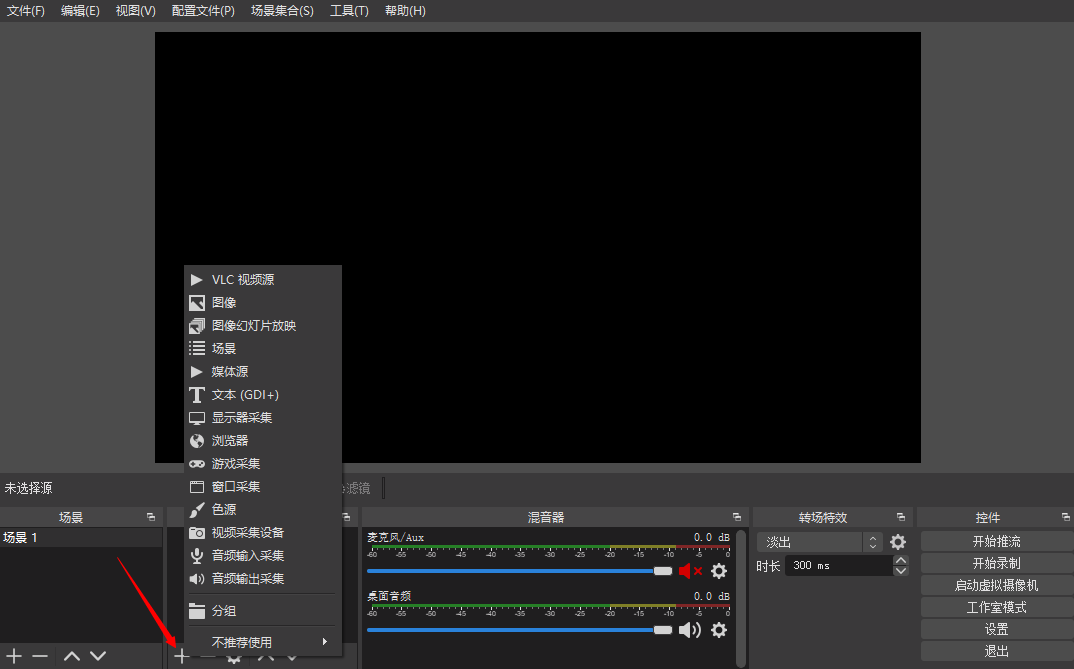The width and height of the screenshot is (1074, 669).
Task: Undock 控件 panel with popout icon
Action: click(1066, 517)
